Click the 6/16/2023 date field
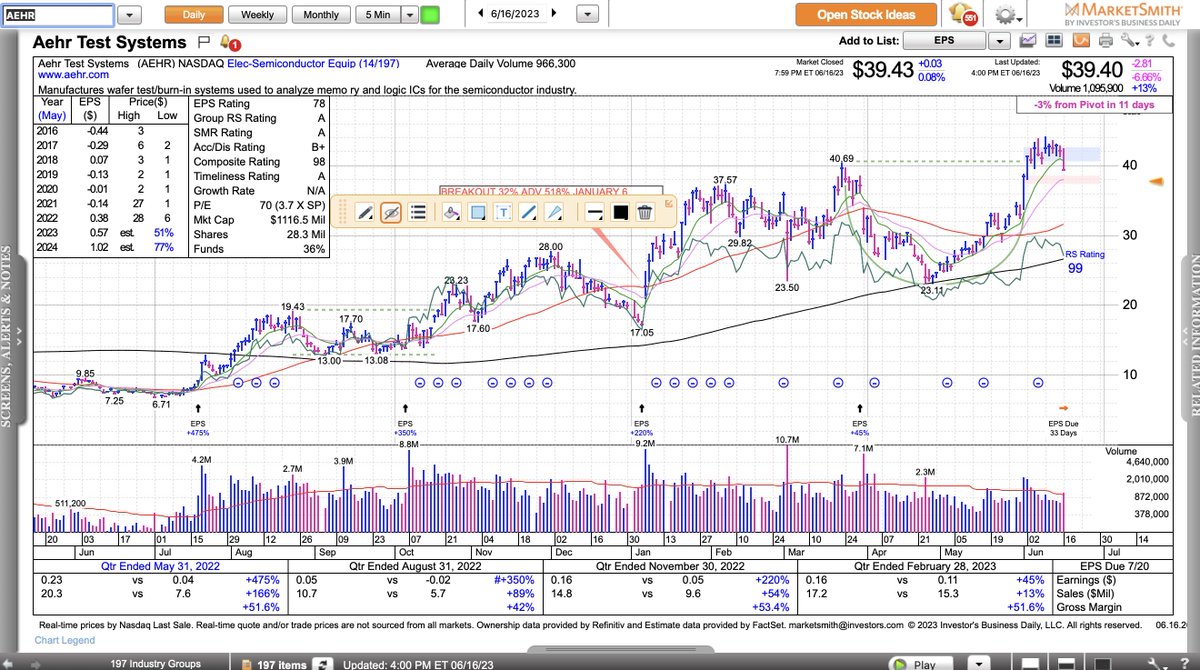 point(518,13)
